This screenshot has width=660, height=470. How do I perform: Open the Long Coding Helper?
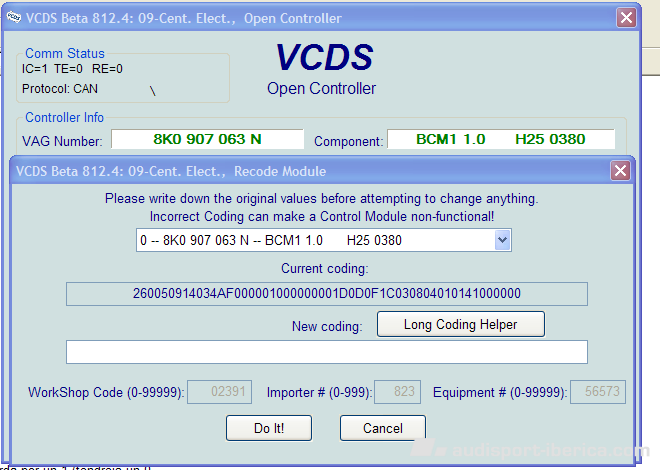pyautogui.click(x=460, y=324)
